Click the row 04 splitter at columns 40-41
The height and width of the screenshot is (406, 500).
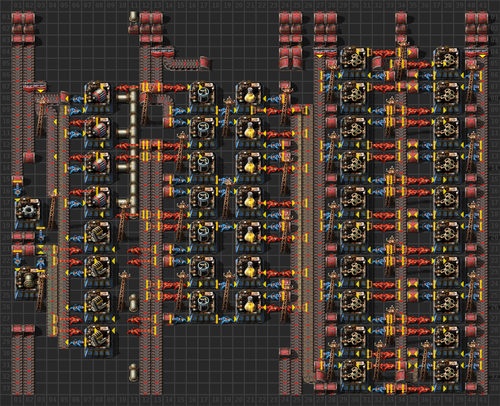[x=477, y=52]
